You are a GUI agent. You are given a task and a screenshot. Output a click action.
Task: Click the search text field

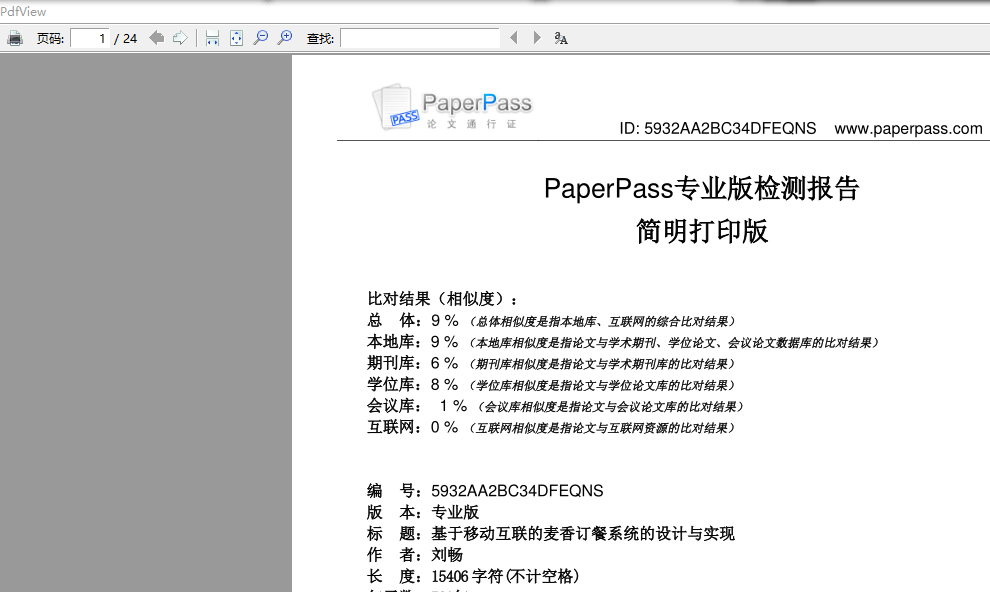420,38
